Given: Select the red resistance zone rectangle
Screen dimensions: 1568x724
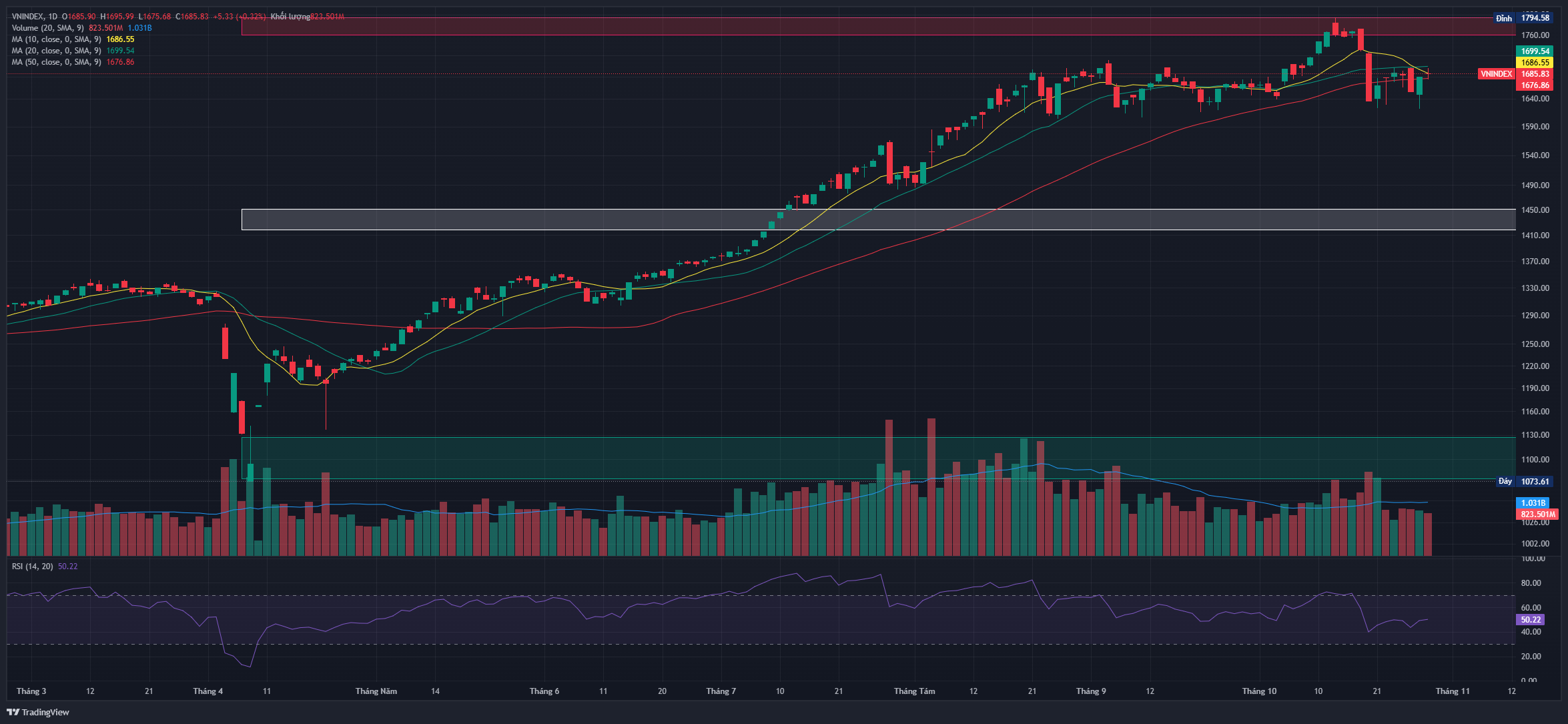Looking at the screenshot, I should click(667, 27).
